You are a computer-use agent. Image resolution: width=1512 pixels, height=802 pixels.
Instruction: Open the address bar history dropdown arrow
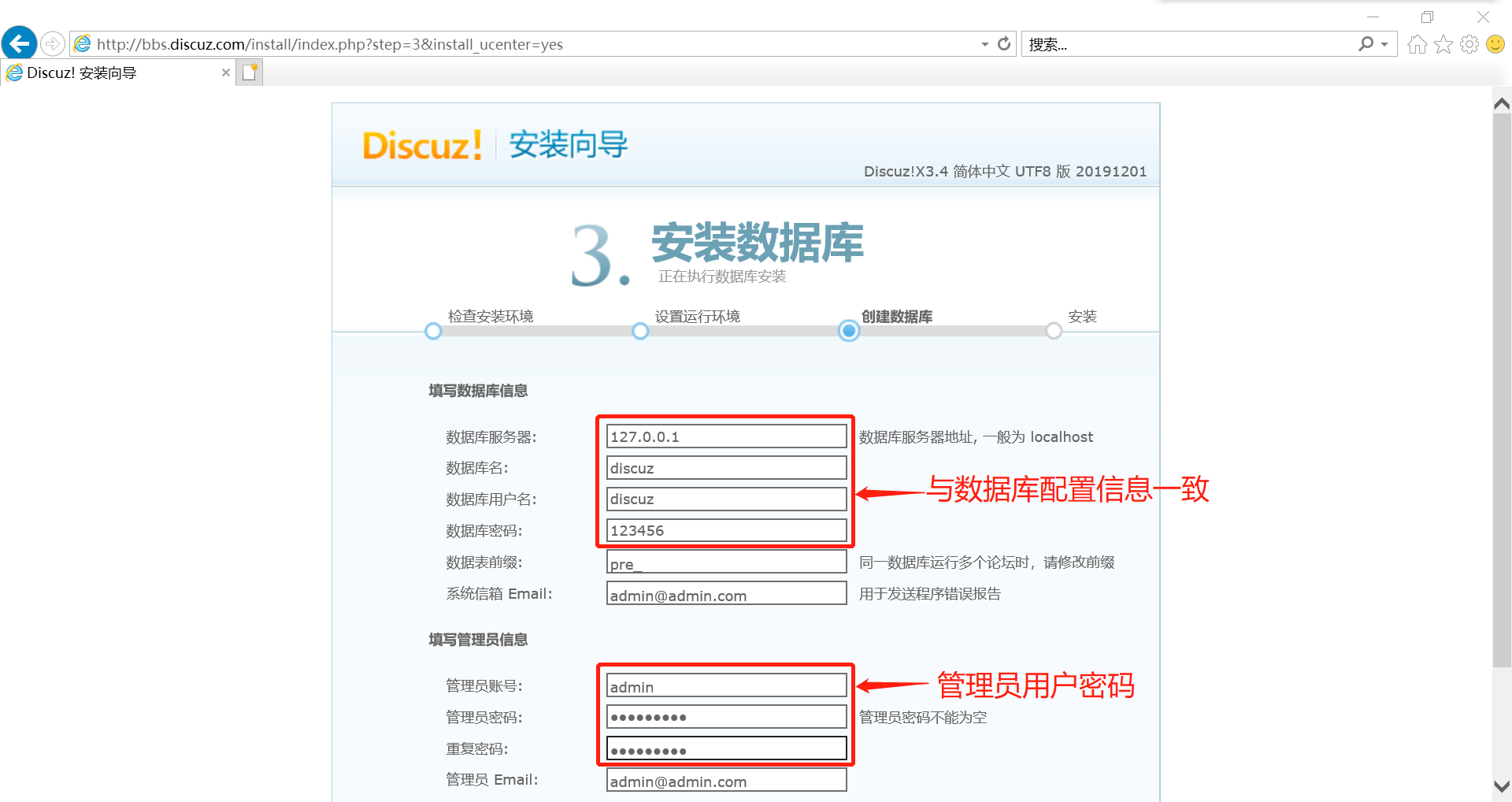(x=985, y=44)
